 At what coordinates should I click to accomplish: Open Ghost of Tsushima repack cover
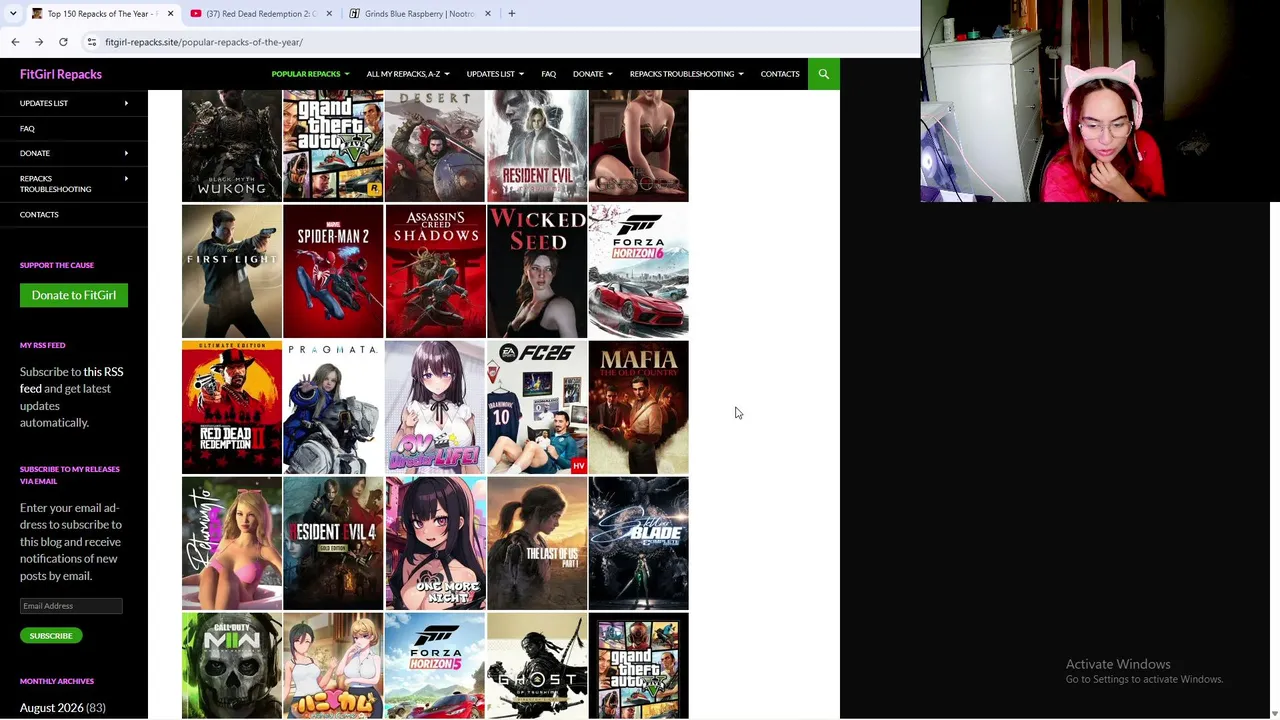pyautogui.click(x=537, y=666)
